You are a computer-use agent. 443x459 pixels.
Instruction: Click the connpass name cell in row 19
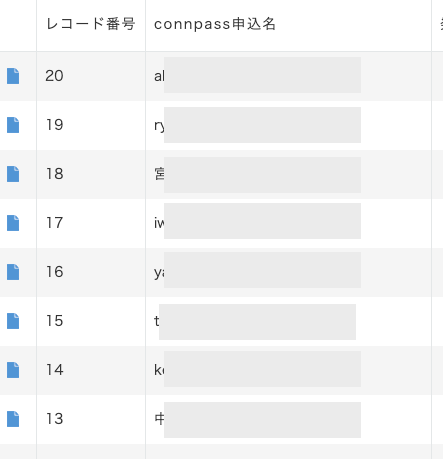coord(288,125)
